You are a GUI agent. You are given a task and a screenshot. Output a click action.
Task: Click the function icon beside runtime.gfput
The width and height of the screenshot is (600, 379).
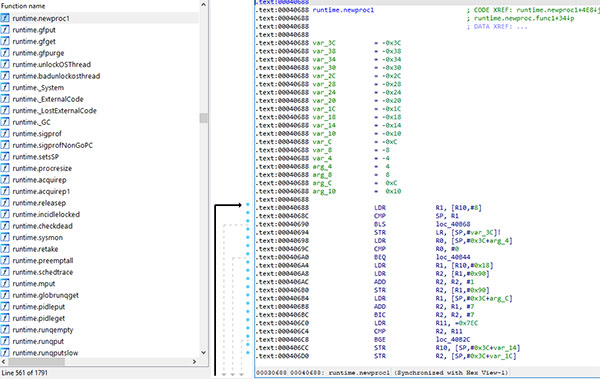pos(5,30)
